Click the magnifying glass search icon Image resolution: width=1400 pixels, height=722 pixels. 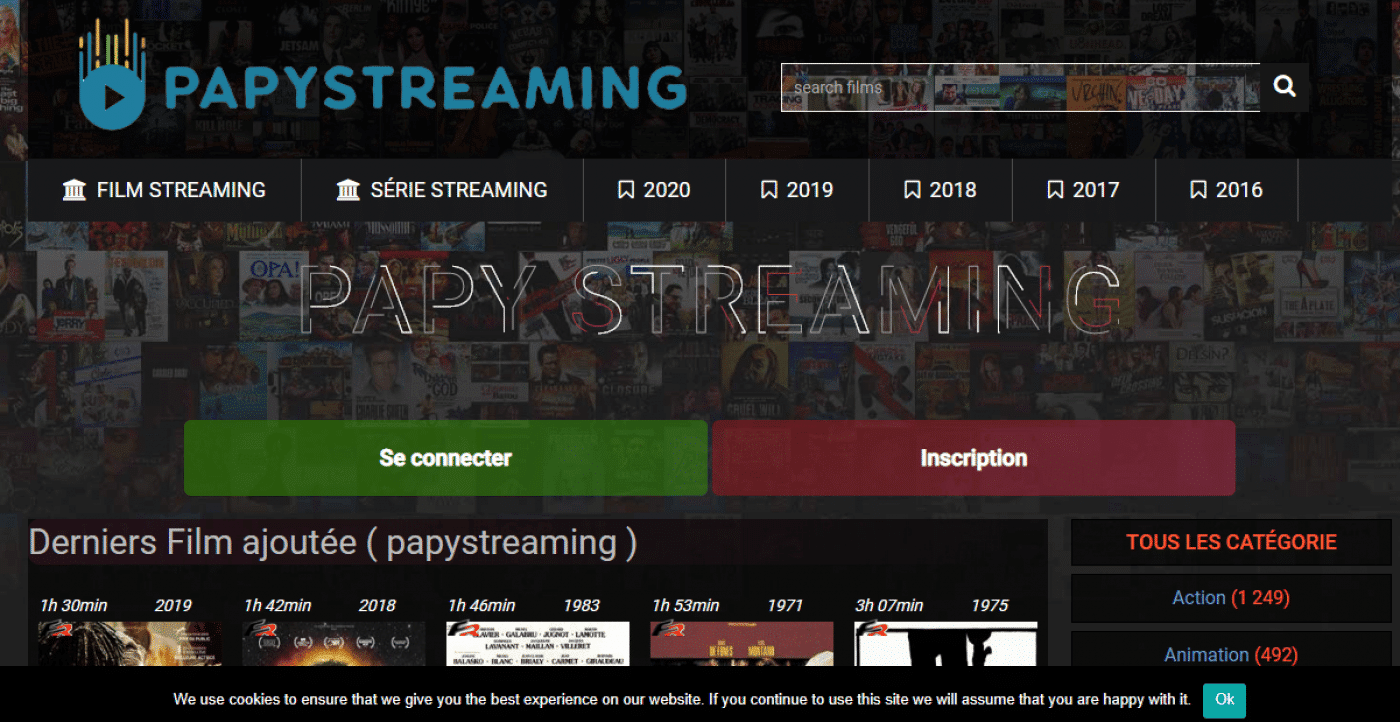coord(1284,87)
